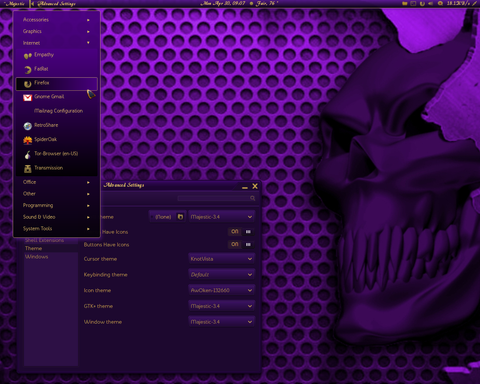
Task: Expand Programming category
Action: (57, 205)
